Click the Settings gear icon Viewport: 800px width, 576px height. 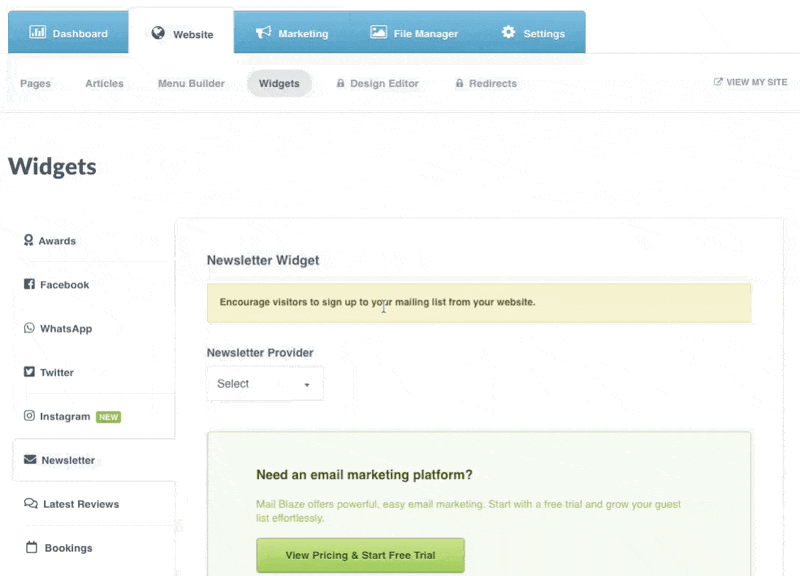click(508, 33)
